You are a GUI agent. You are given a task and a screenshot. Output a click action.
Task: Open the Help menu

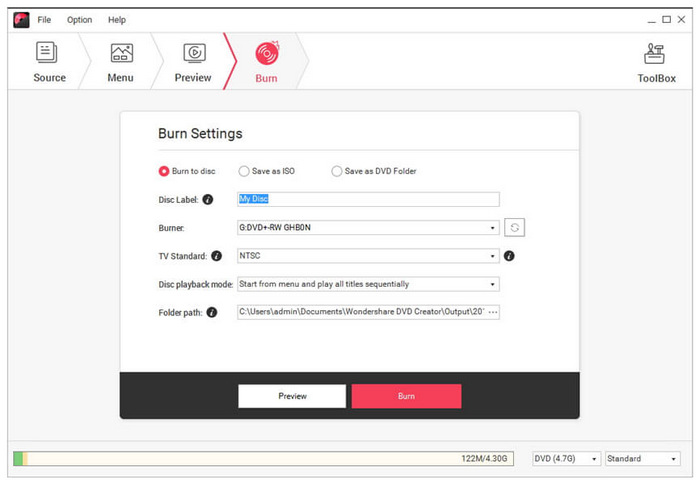pos(117,20)
